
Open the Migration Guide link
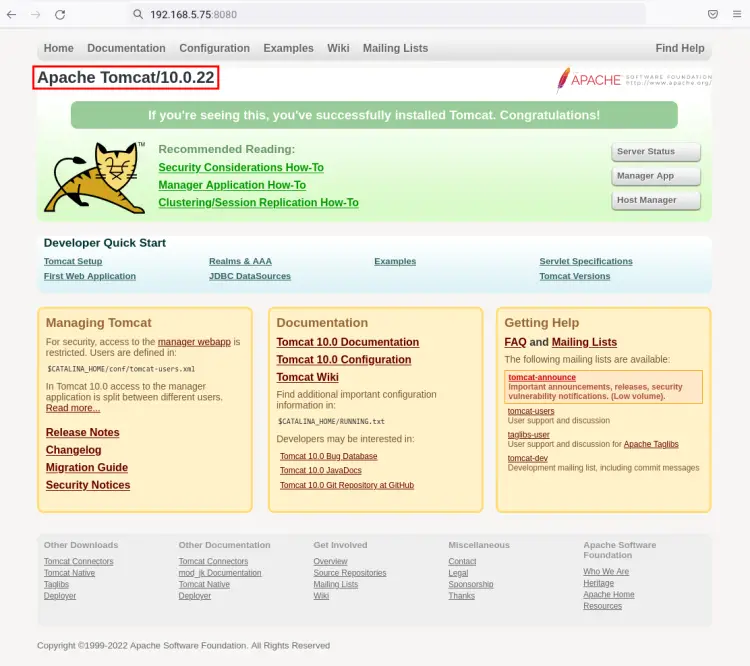pyautogui.click(x=87, y=467)
